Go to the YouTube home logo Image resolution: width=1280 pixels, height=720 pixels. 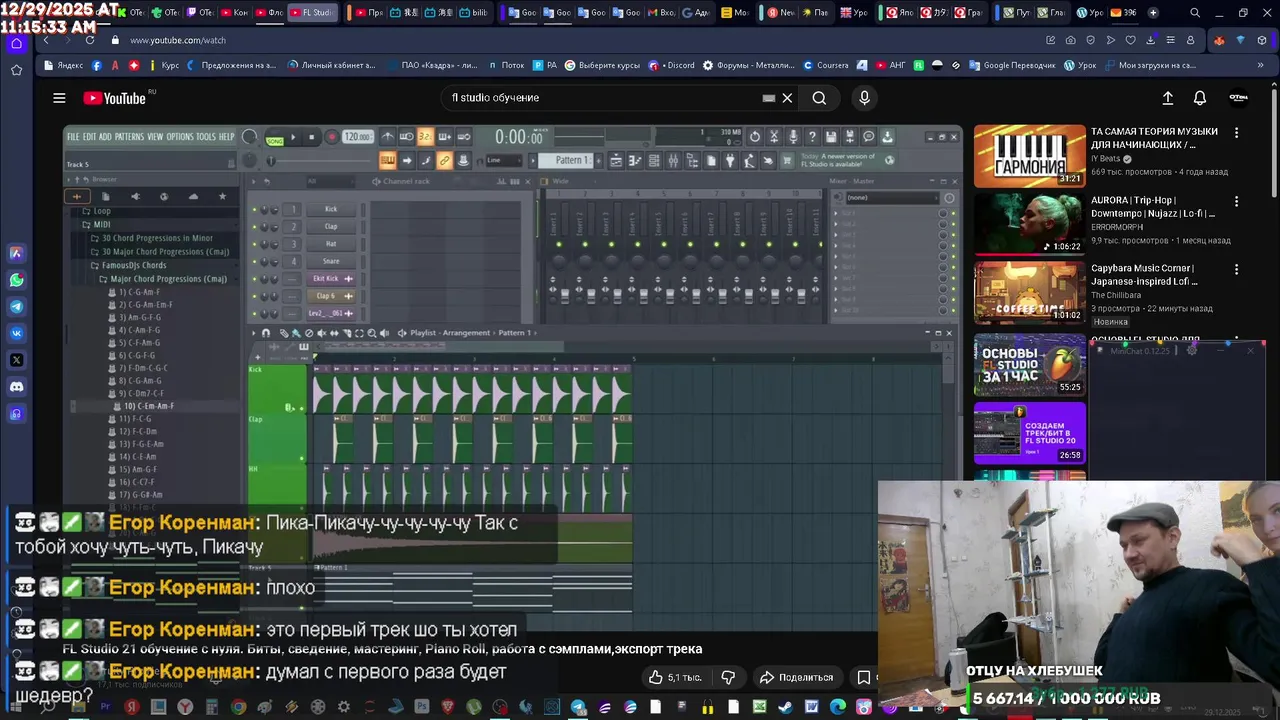[x=114, y=98]
